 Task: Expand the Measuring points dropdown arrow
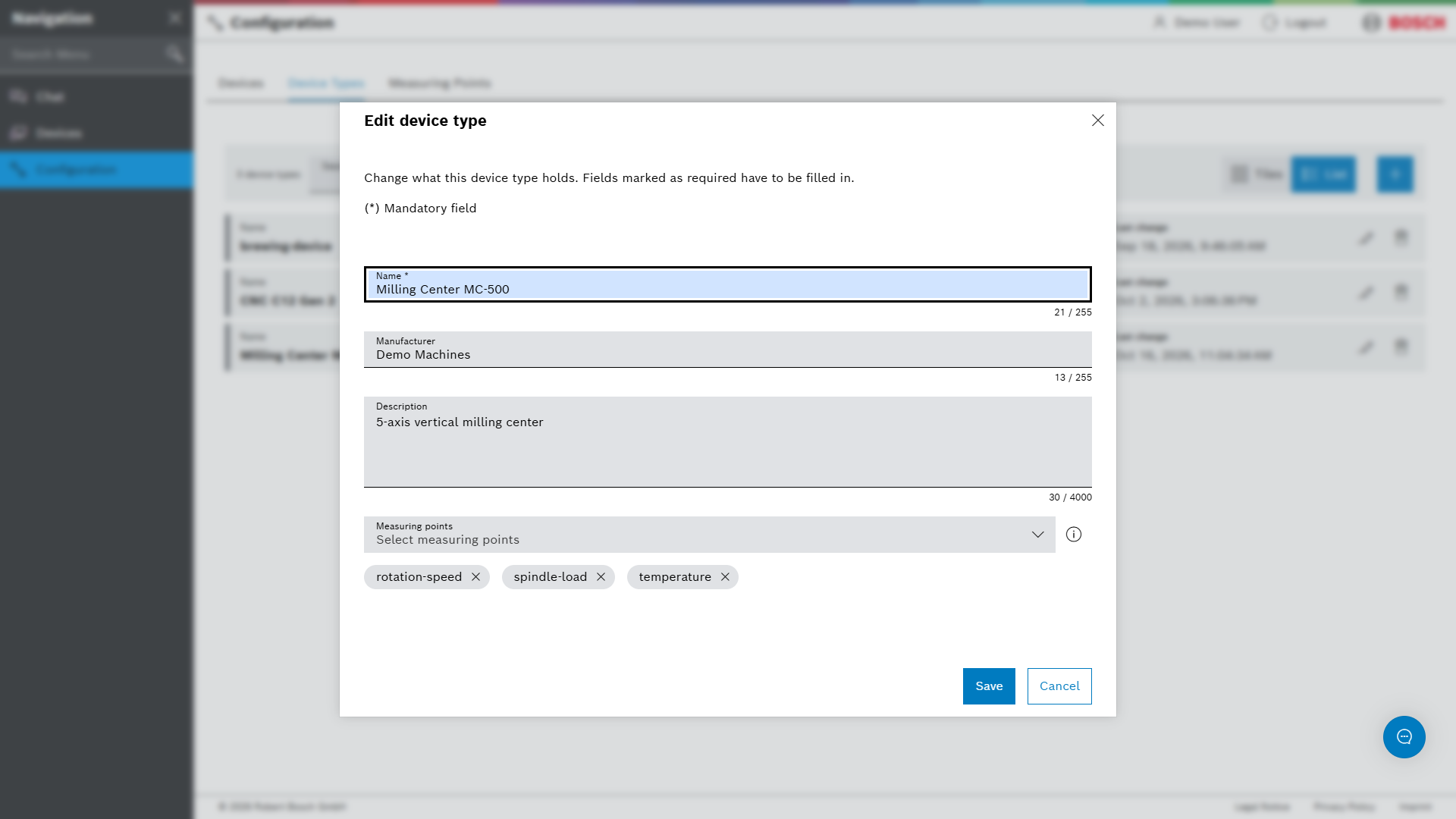tap(1037, 535)
